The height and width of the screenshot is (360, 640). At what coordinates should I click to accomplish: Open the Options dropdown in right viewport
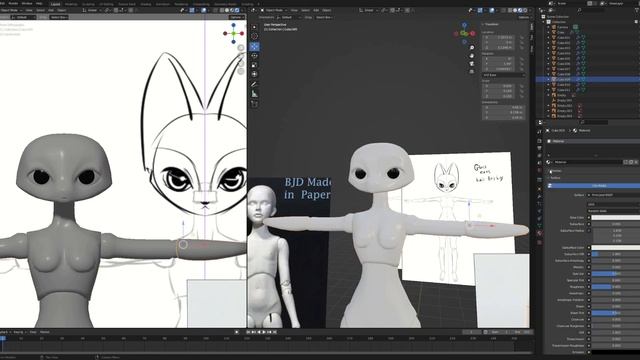[x=524, y=18]
